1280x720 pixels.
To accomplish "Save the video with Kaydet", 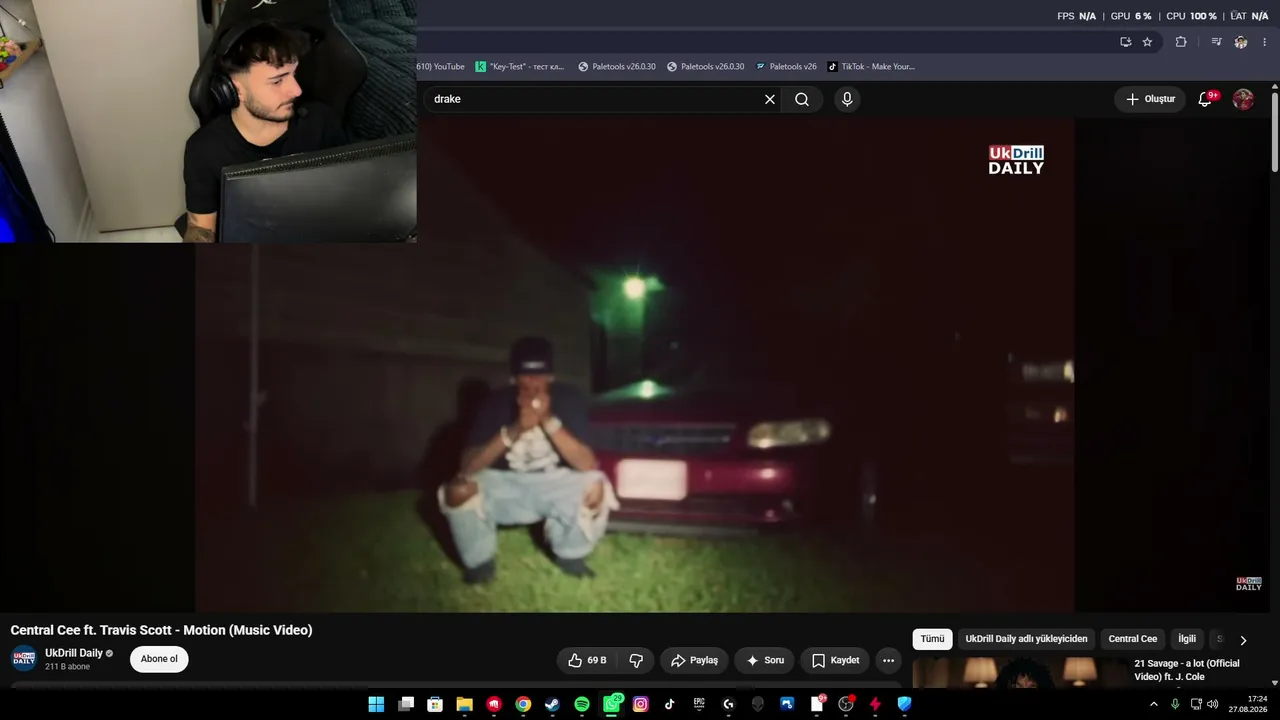I will (835, 660).
